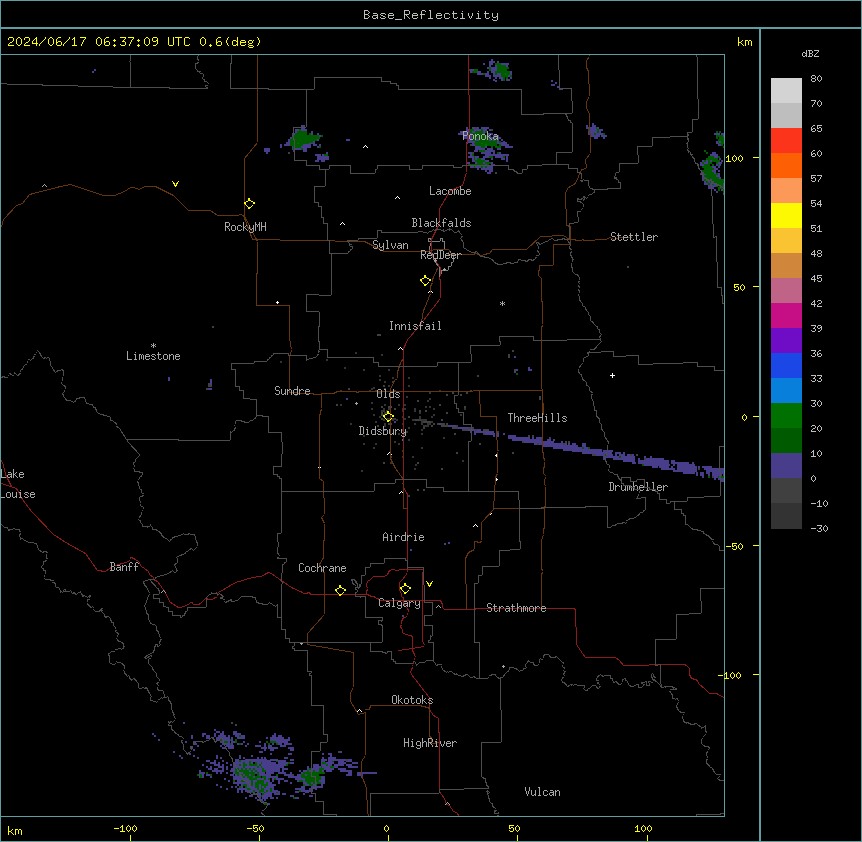Click the white plus marker north of Drumheller

point(612,375)
